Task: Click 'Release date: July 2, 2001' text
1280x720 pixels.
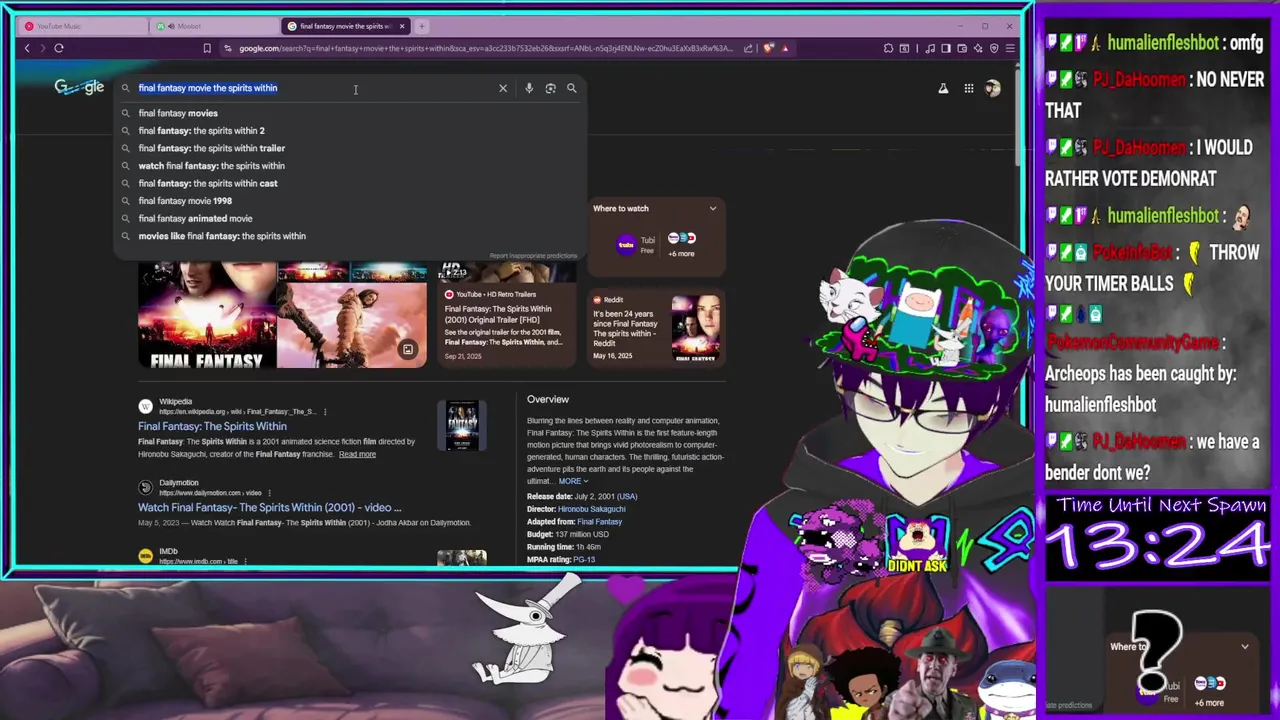Action: [582, 497]
